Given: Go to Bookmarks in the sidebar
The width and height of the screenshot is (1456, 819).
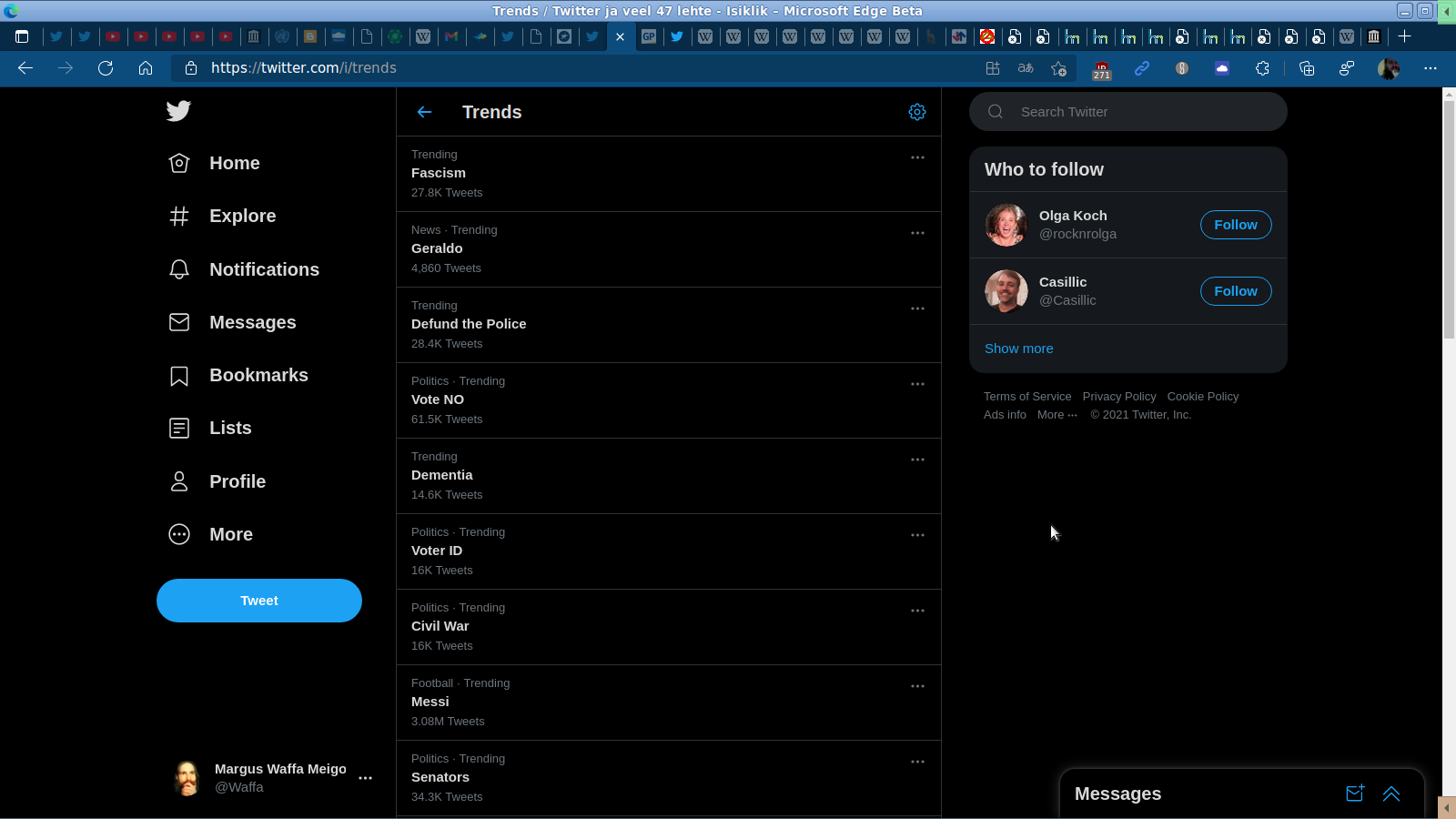Looking at the screenshot, I should [258, 375].
